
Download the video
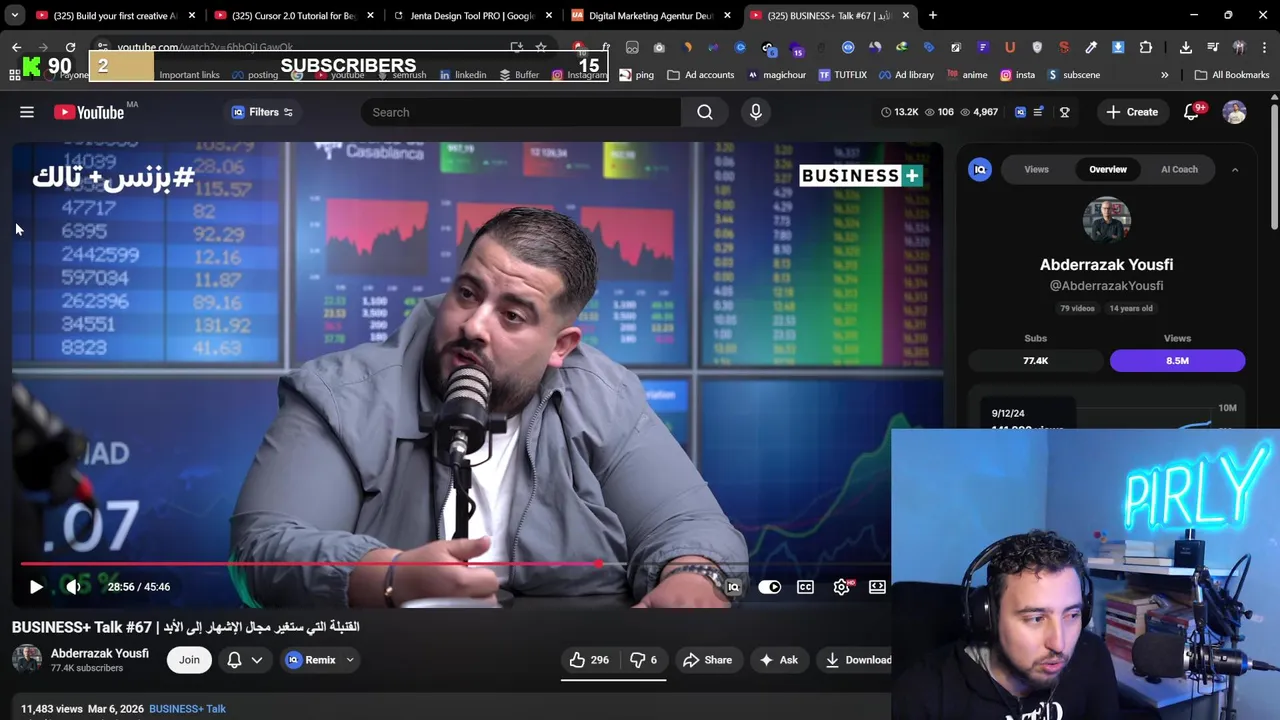point(855,660)
